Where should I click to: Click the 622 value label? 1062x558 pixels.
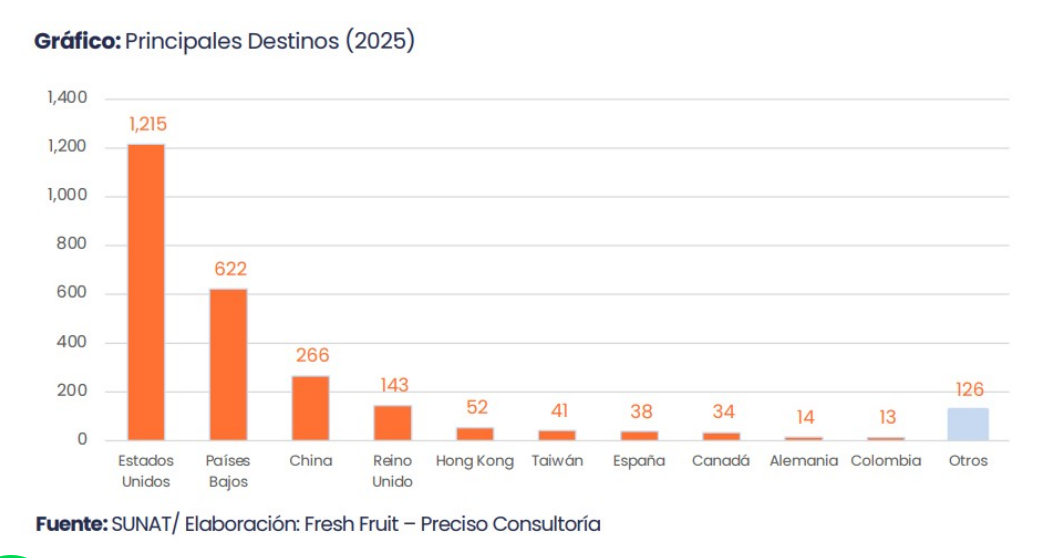point(229,269)
